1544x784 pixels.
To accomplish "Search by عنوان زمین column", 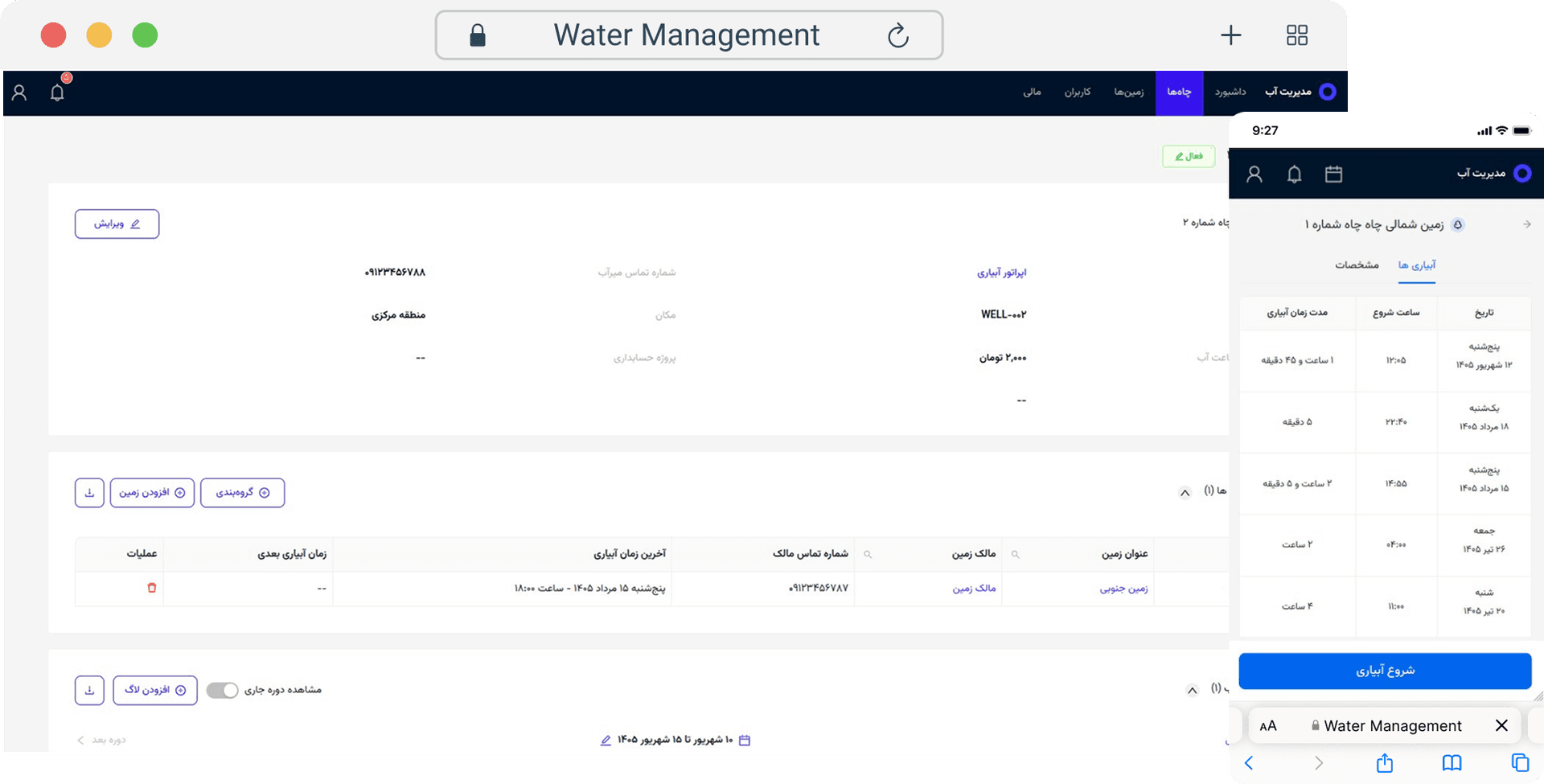I will pyautogui.click(x=1015, y=554).
